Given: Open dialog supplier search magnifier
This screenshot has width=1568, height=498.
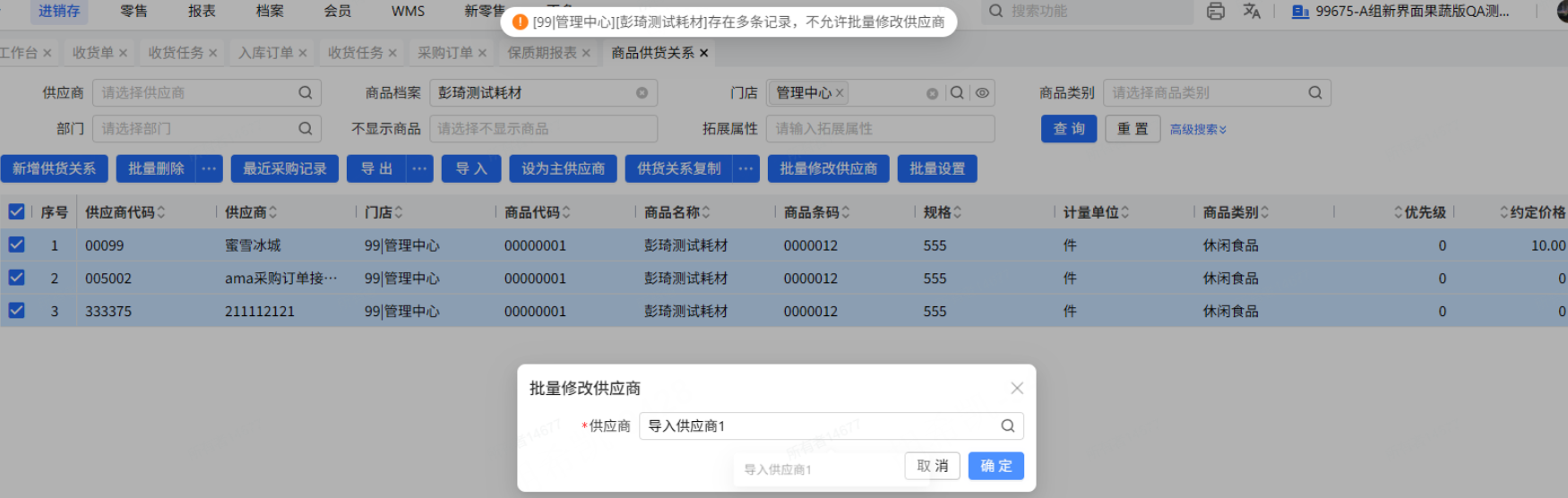Looking at the screenshot, I should click(1007, 426).
